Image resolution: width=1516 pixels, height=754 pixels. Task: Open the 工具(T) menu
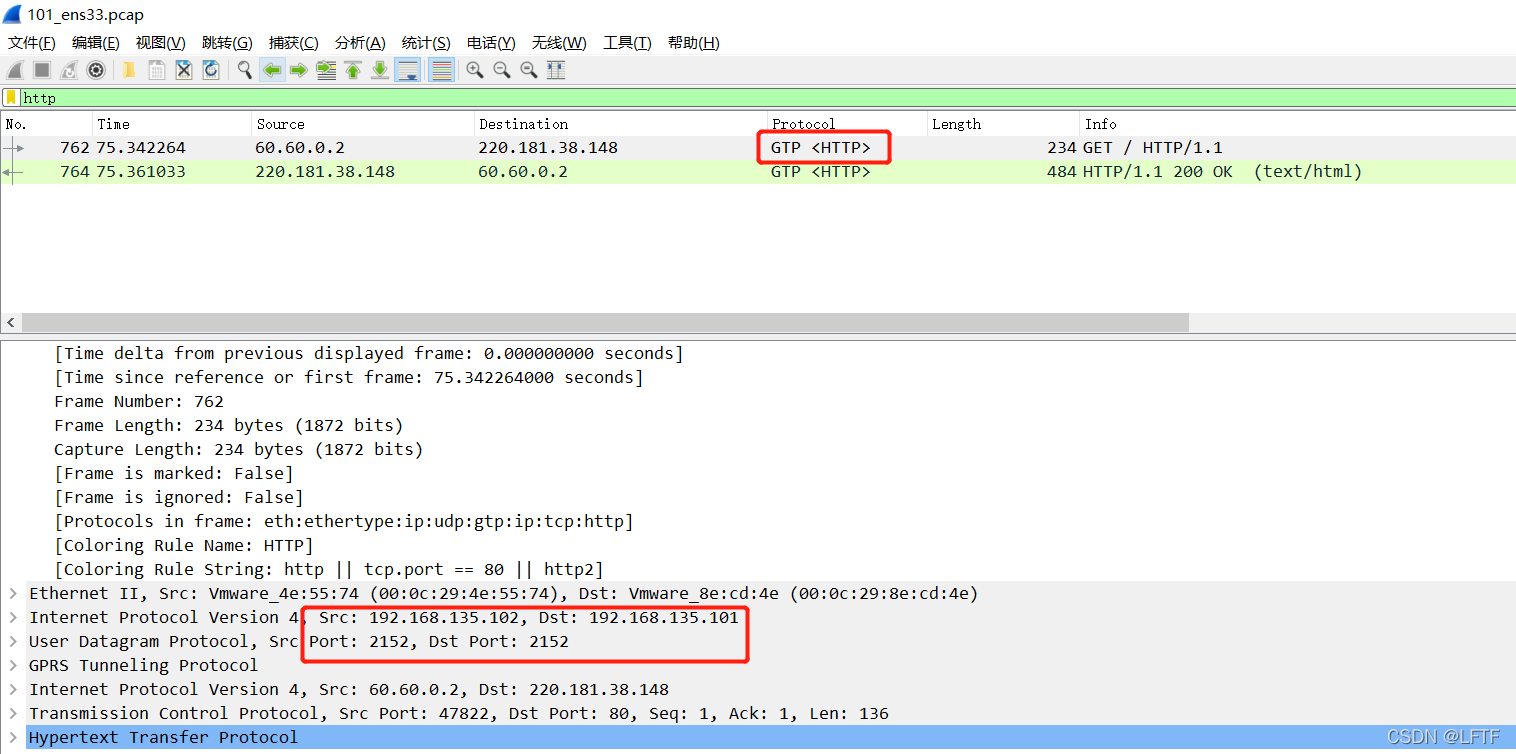(x=627, y=43)
